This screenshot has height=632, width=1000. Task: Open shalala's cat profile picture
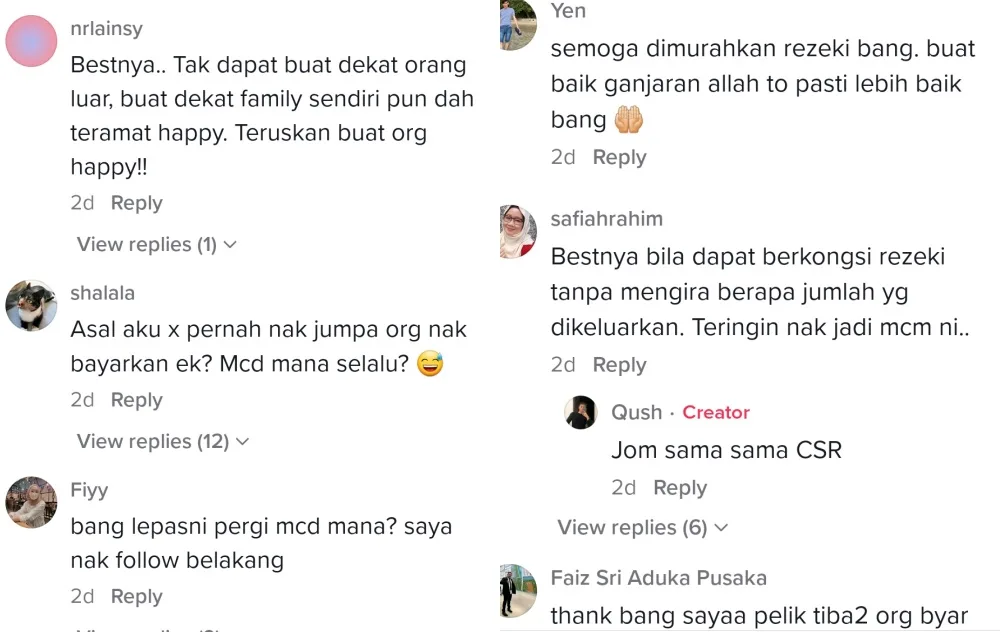(31, 305)
